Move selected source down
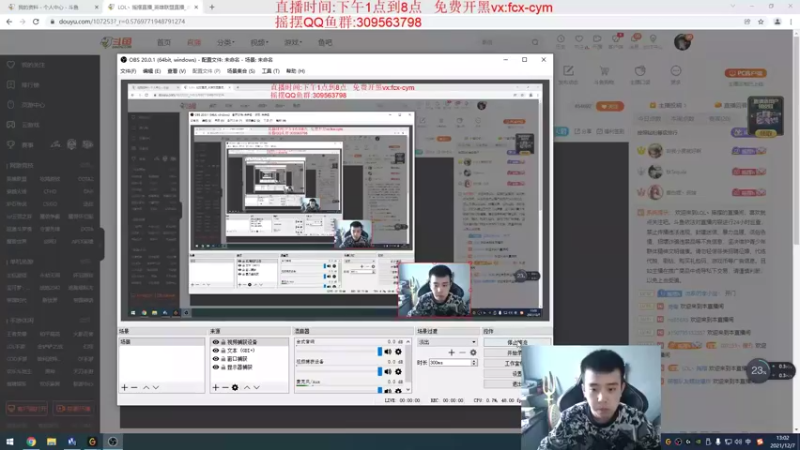The height and width of the screenshot is (450, 800). point(257,388)
